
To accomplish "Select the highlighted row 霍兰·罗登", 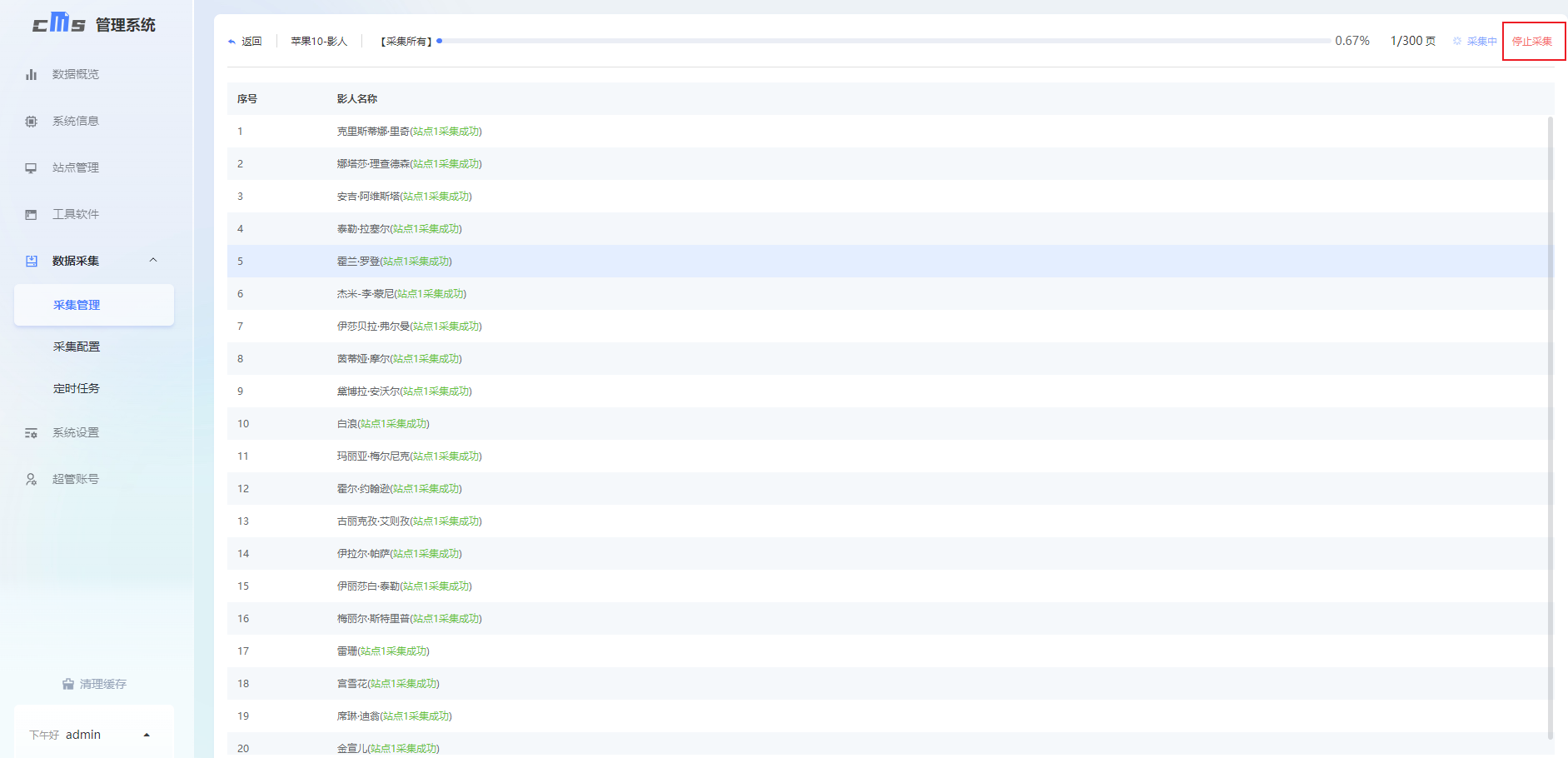I will coord(890,261).
